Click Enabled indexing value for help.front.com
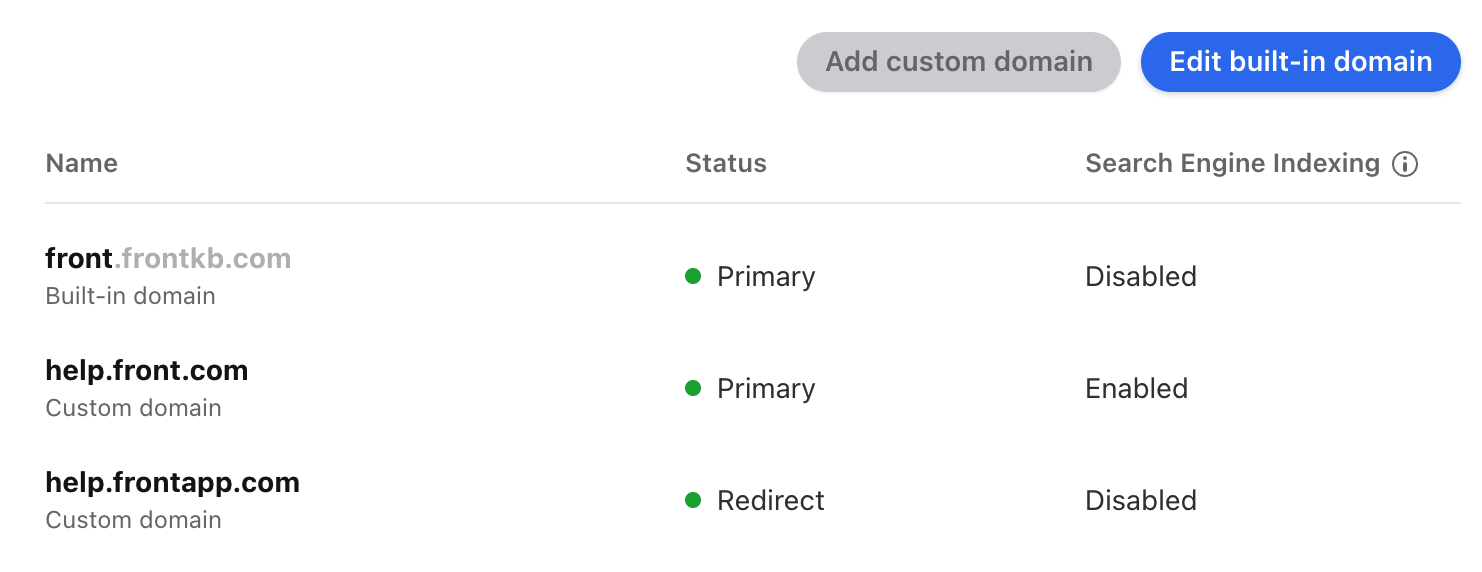 [x=1137, y=388]
